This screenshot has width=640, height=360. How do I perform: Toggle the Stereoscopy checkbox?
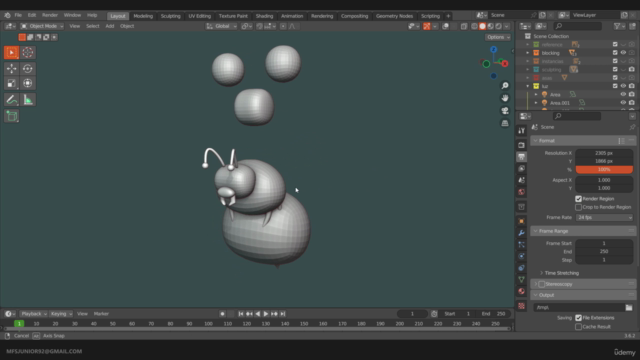coord(542,284)
